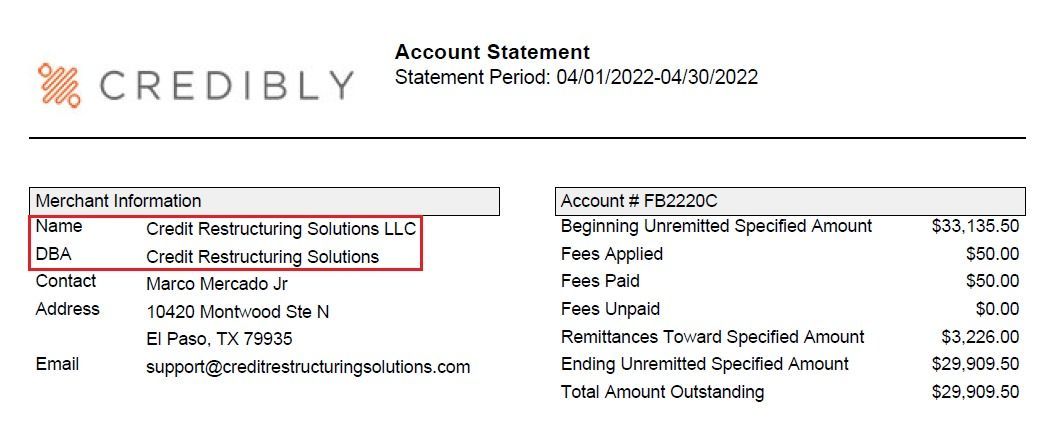Click the CREDIBLY brand wordmark
The image size is (1042, 421).
click(x=226, y=86)
